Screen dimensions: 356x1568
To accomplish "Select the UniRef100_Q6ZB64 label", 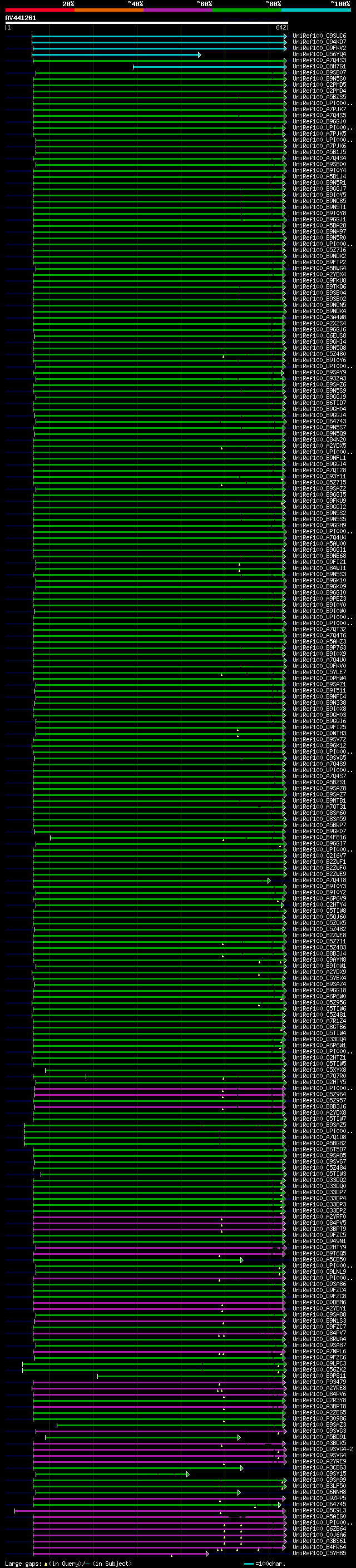I will tap(319, 1529).
